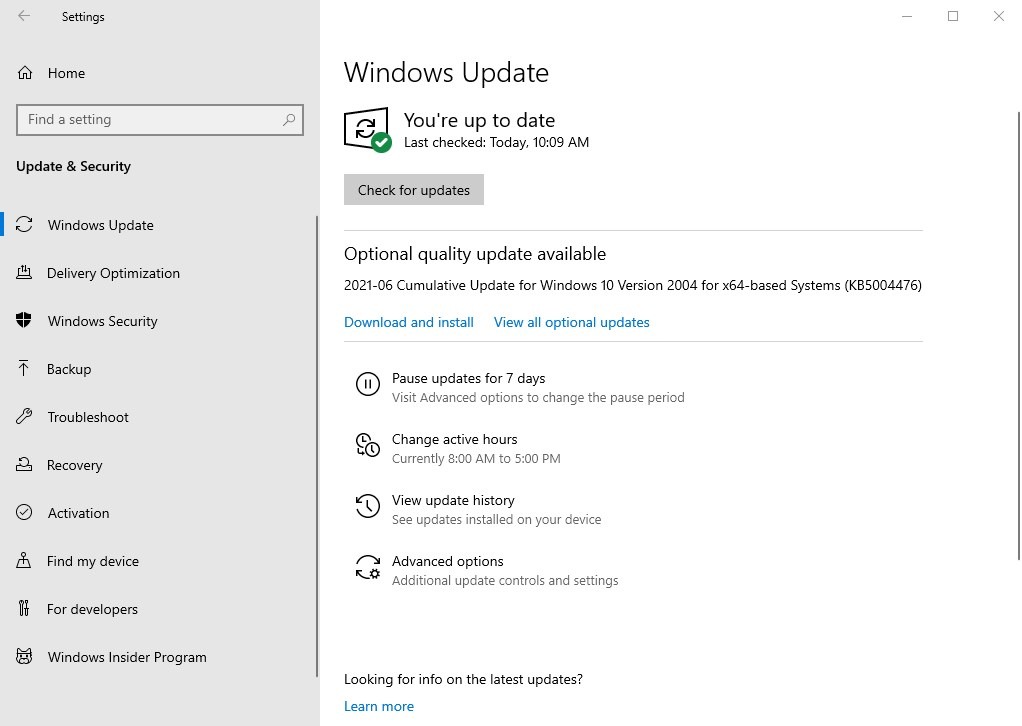This screenshot has height=726, width=1022.
Task: Click the Troubleshoot wrench icon
Action: (x=24, y=417)
